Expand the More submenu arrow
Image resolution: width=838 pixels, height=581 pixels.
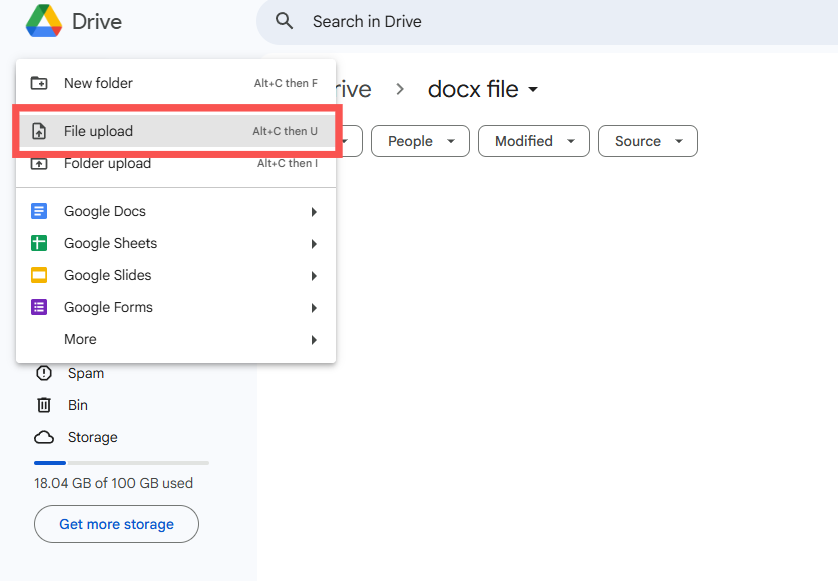(x=314, y=340)
